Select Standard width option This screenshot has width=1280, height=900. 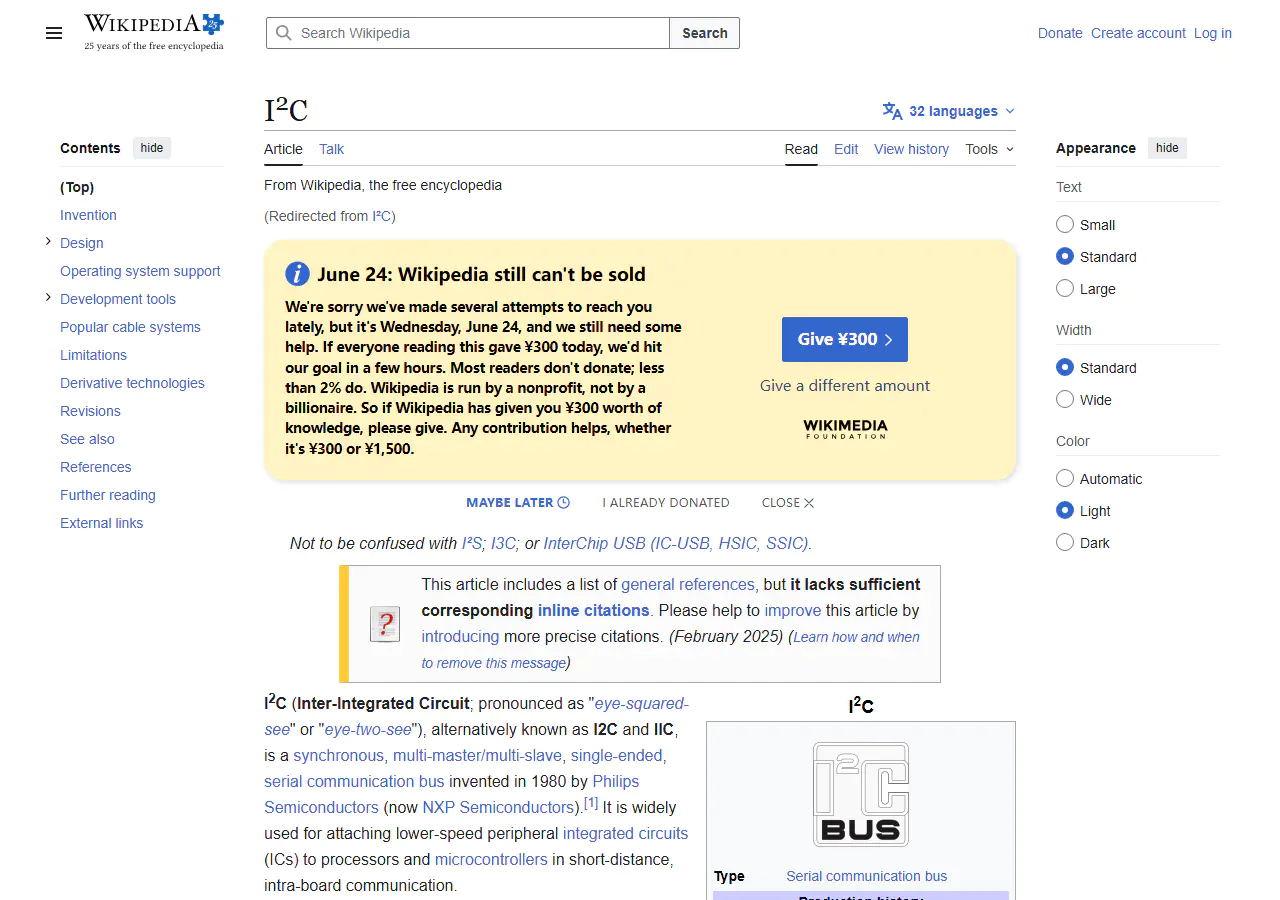point(1065,368)
